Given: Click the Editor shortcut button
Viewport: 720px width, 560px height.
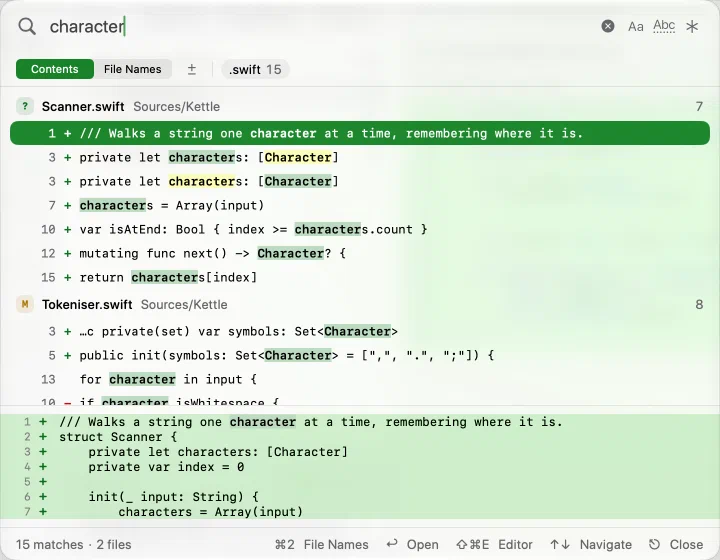Looking at the screenshot, I should [494, 544].
